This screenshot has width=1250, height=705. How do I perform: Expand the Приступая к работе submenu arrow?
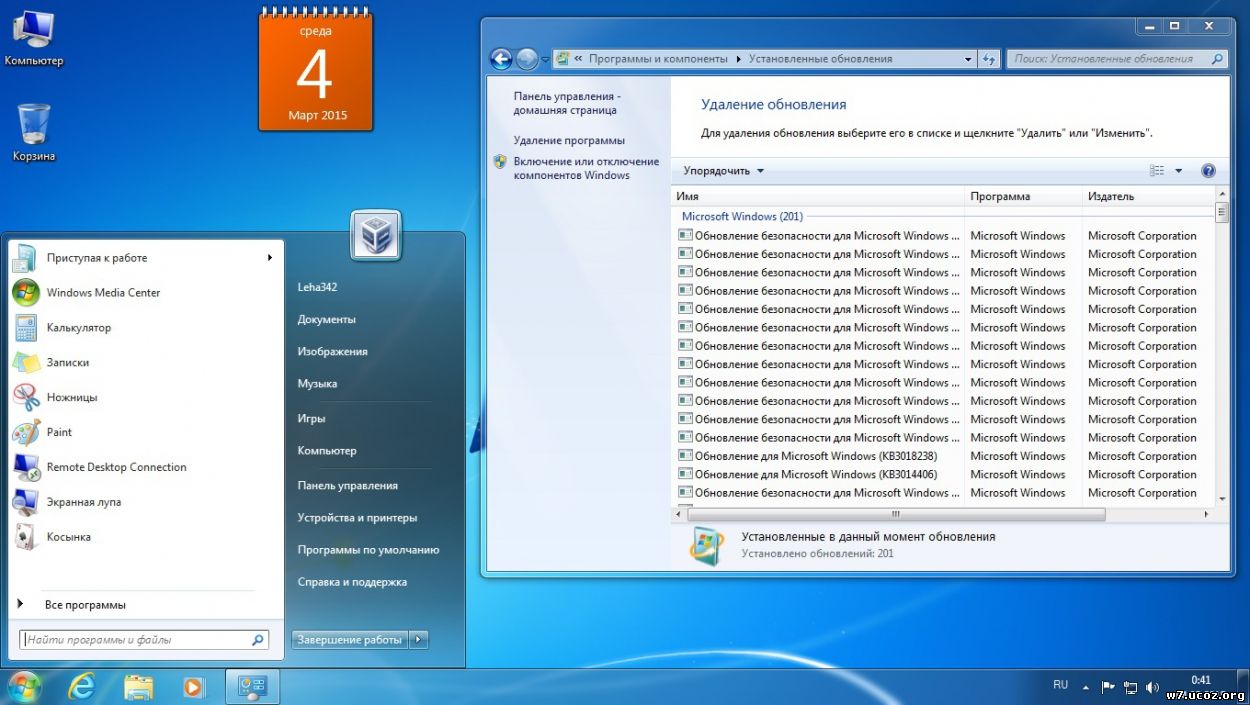point(270,258)
